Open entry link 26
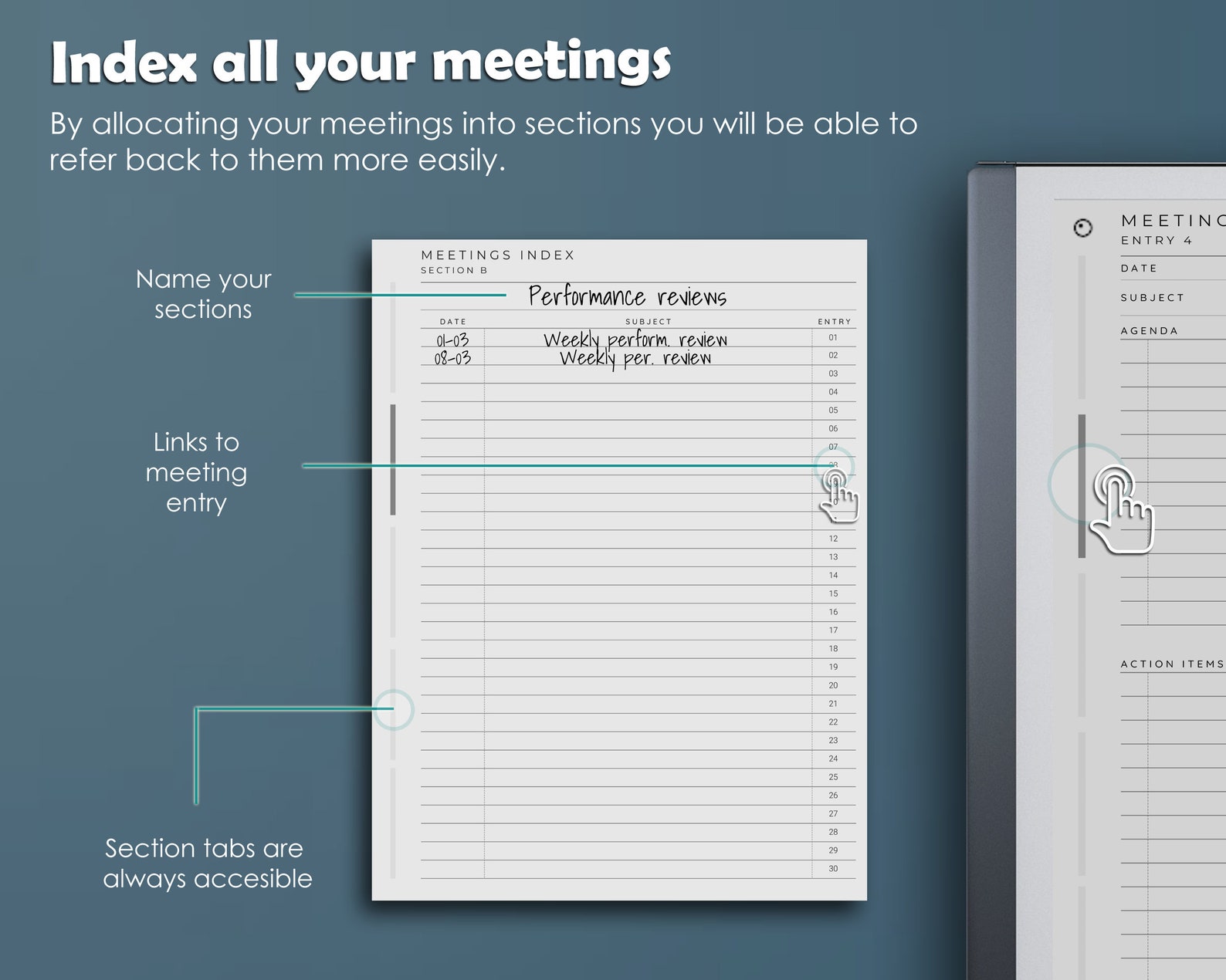The image size is (1226, 980). [833, 796]
